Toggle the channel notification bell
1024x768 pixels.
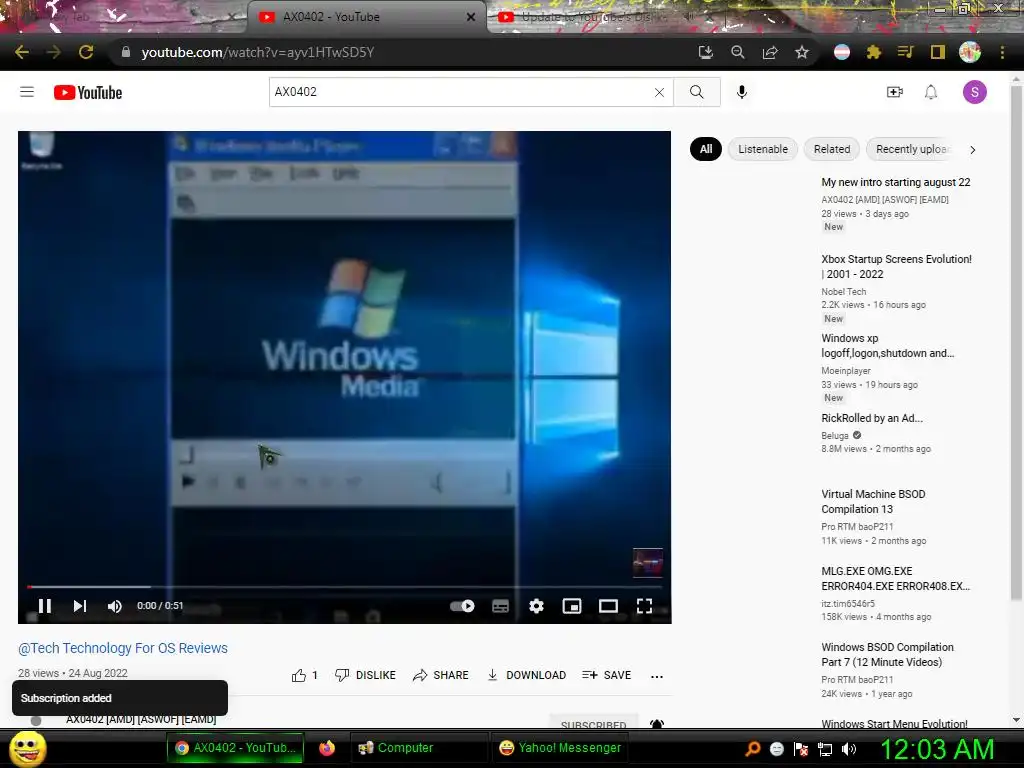[657, 723]
